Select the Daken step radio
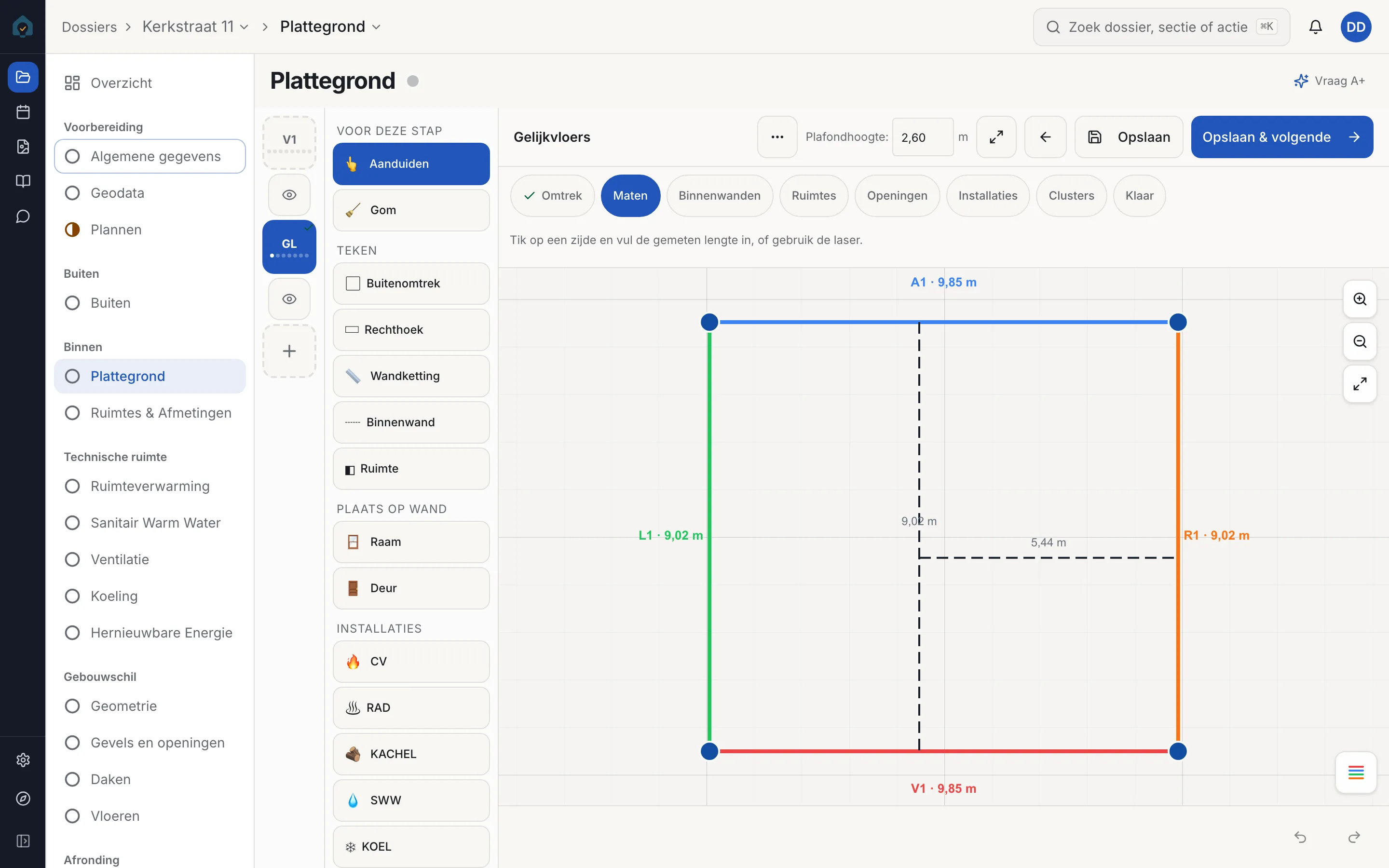The image size is (1389, 868). coord(72,779)
